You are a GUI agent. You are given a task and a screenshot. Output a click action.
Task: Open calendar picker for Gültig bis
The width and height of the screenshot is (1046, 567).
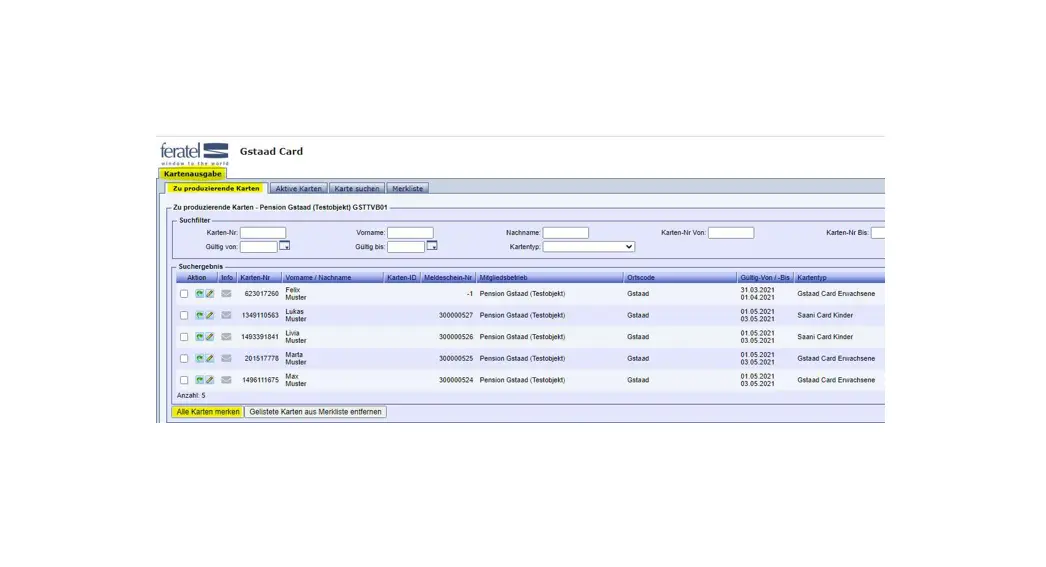click(x=432, y=246)
